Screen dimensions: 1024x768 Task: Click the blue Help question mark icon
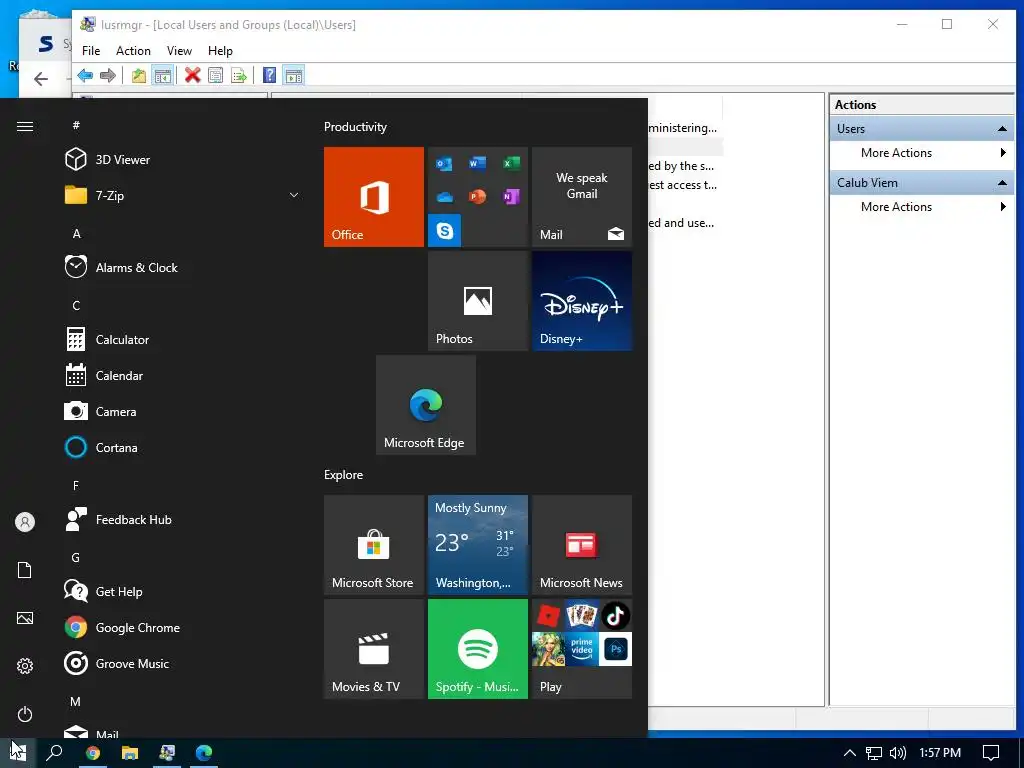pos(269,76)
